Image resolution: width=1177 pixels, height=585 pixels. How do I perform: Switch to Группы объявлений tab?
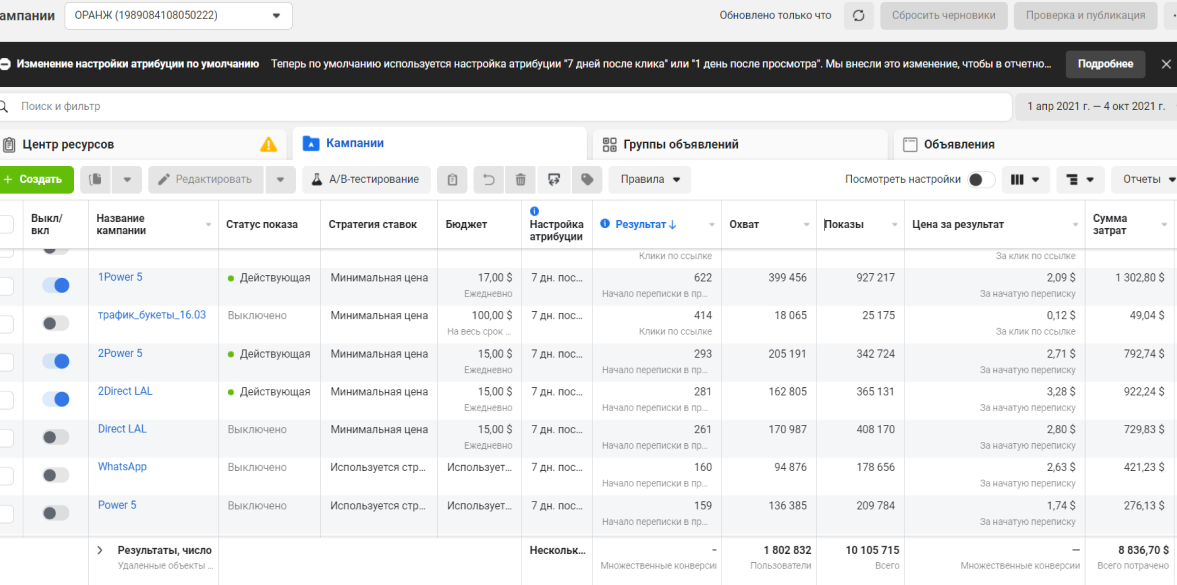coord(739,144)
